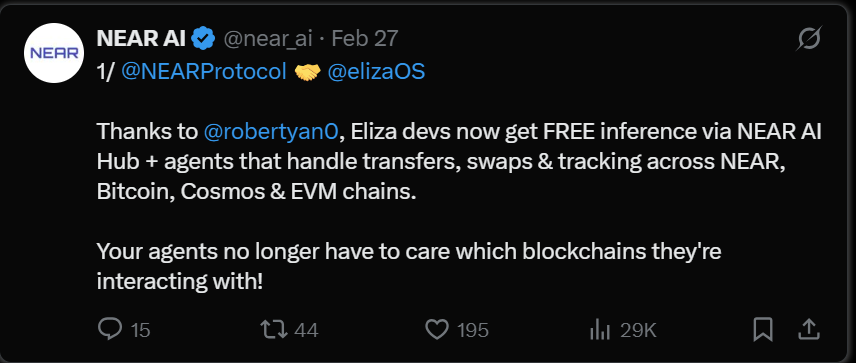856x363 pixels.
Task: Click the 15 replies count
Action: click(x=141, y=330)
